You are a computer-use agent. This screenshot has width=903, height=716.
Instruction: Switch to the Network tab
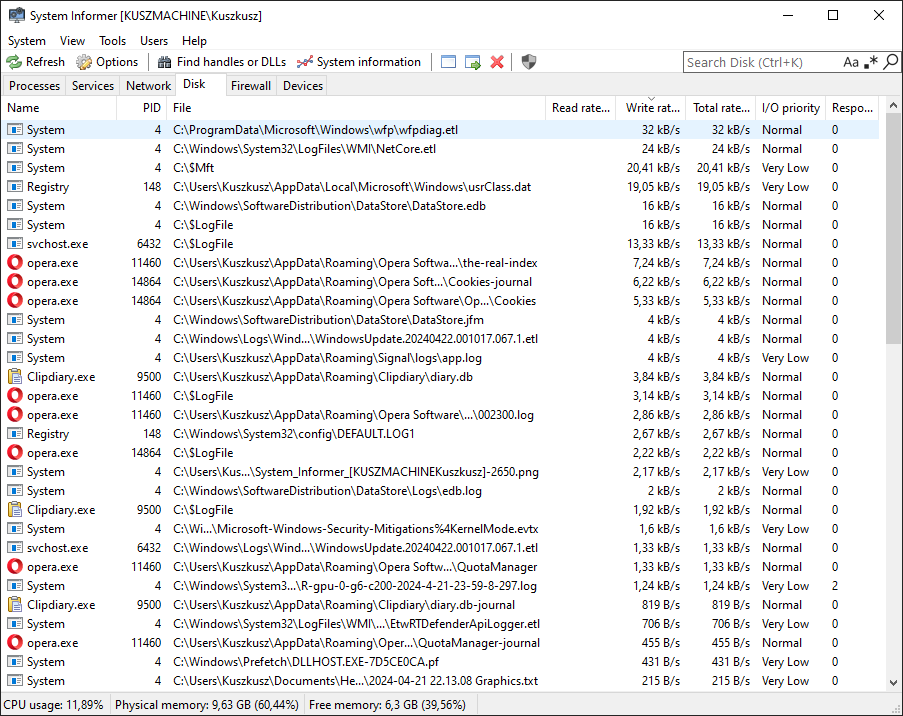pyautogui.click(x=148, y=86)
